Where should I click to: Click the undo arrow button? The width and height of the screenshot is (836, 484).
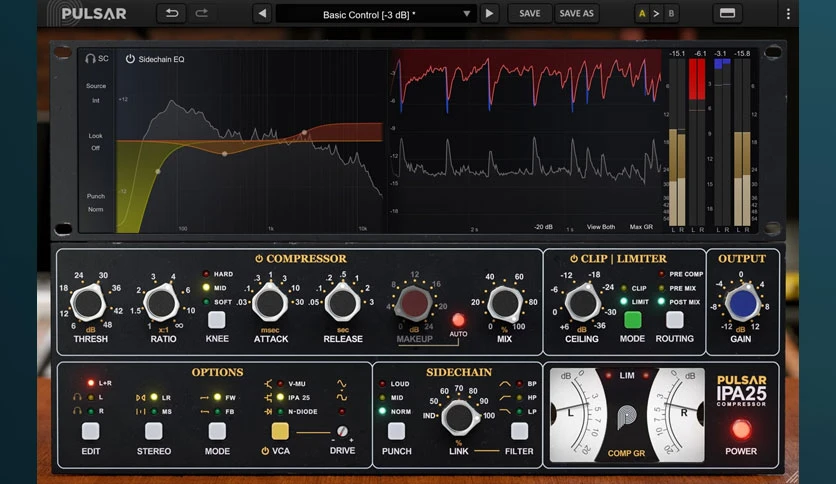pyautogui.click(x=172, y=13)
